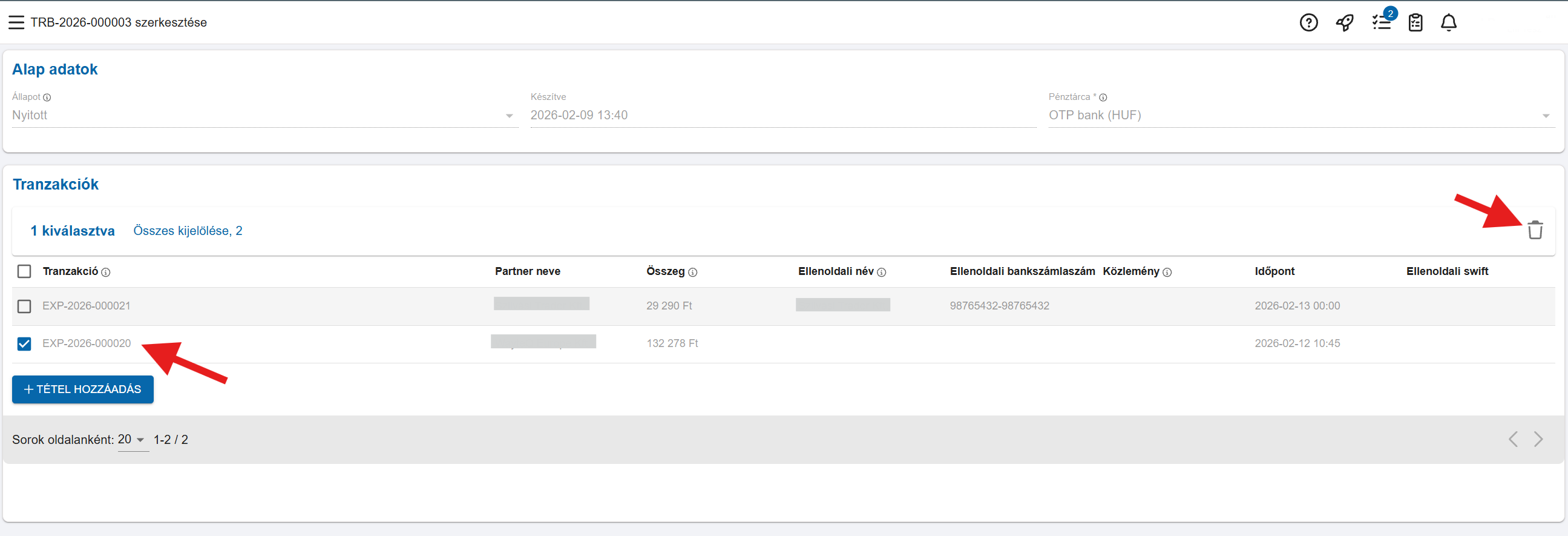Screen dimensions: 1568x536
Task: Toggle the select-all header checkbox
Action: pyautogui.click(x=24, y=271)
